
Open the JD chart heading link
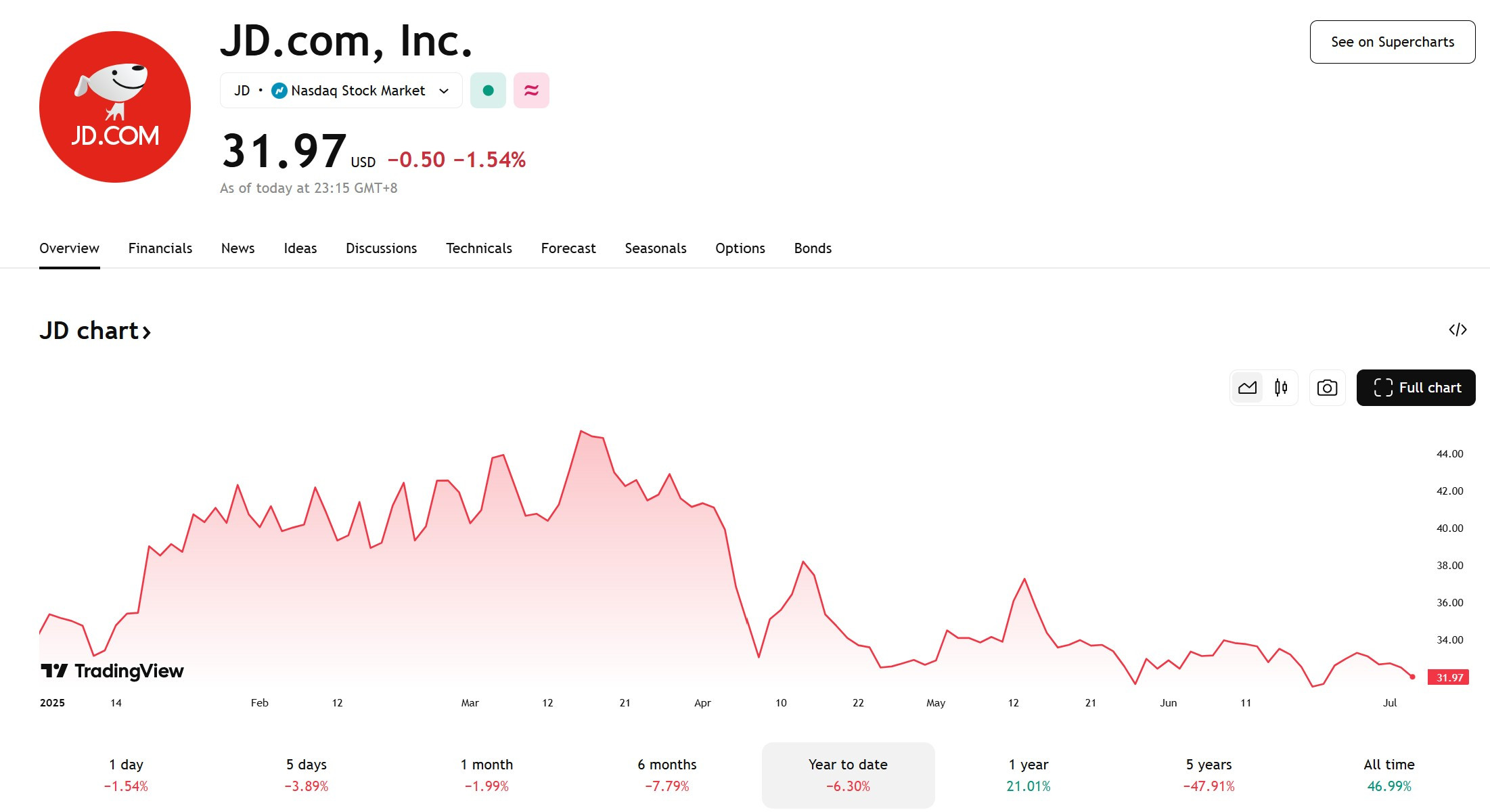click(x=95, y=331)
